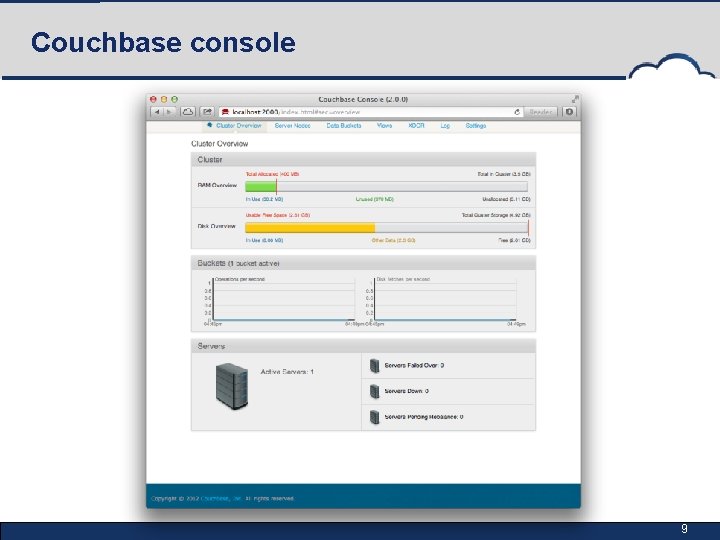Screen dimensions: 720x540
Task: Click the yellow disk usage bar
Action: tap(310, 228)
